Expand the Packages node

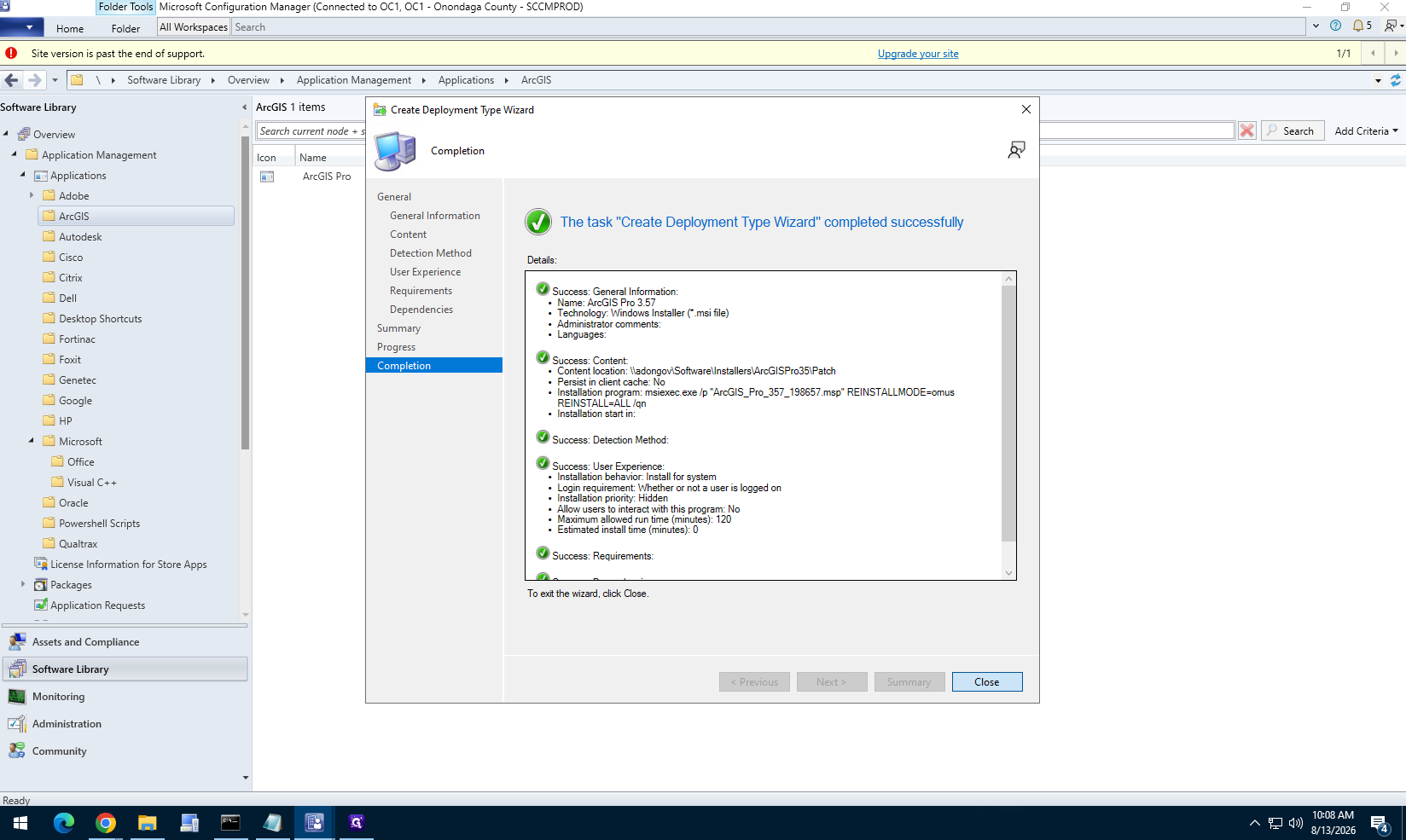(23, 584)
